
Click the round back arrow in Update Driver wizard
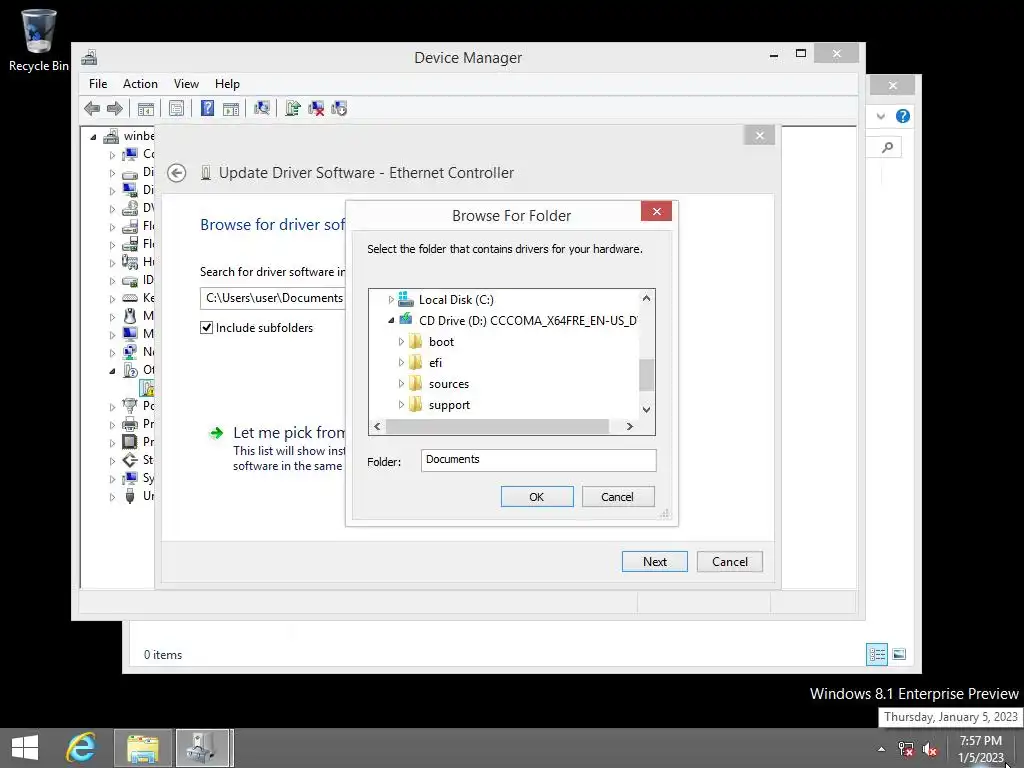coord(176,173)
